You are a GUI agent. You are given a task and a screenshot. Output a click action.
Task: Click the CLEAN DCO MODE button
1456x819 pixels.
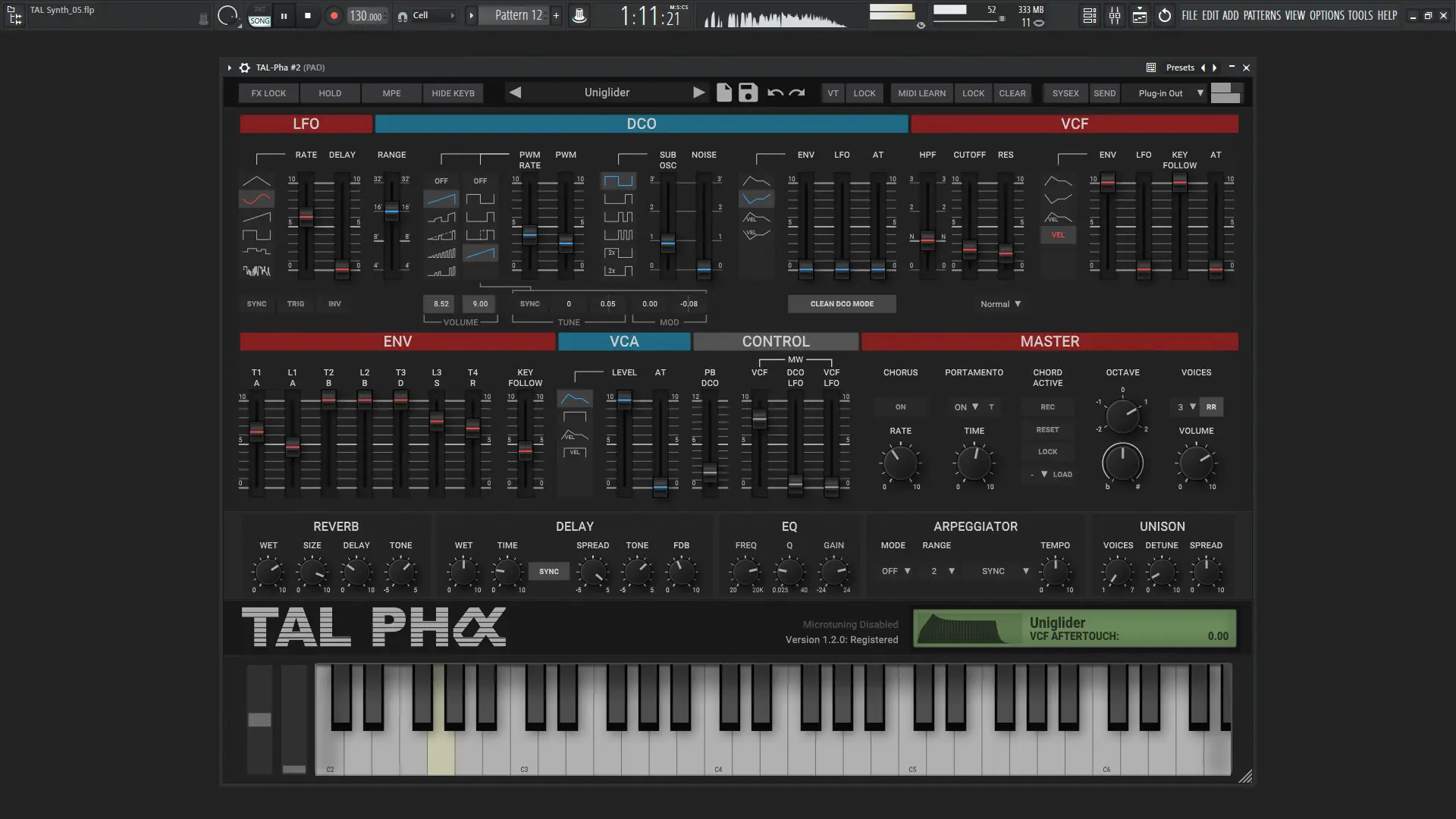[842, 304]
